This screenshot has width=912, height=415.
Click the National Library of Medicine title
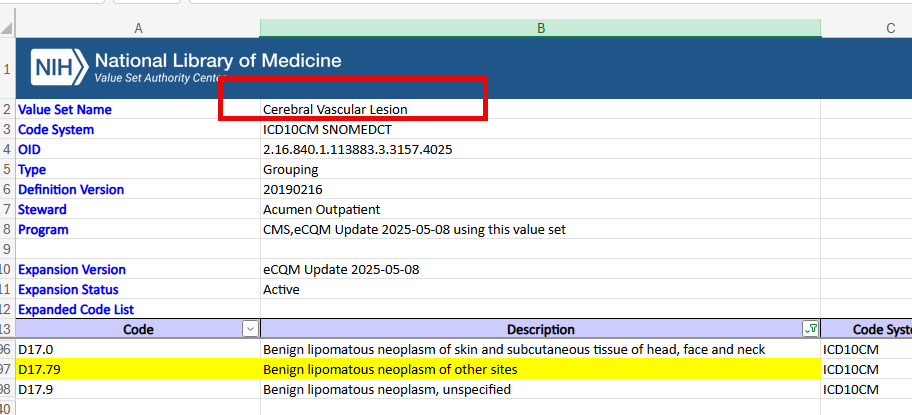coord(217,60)
